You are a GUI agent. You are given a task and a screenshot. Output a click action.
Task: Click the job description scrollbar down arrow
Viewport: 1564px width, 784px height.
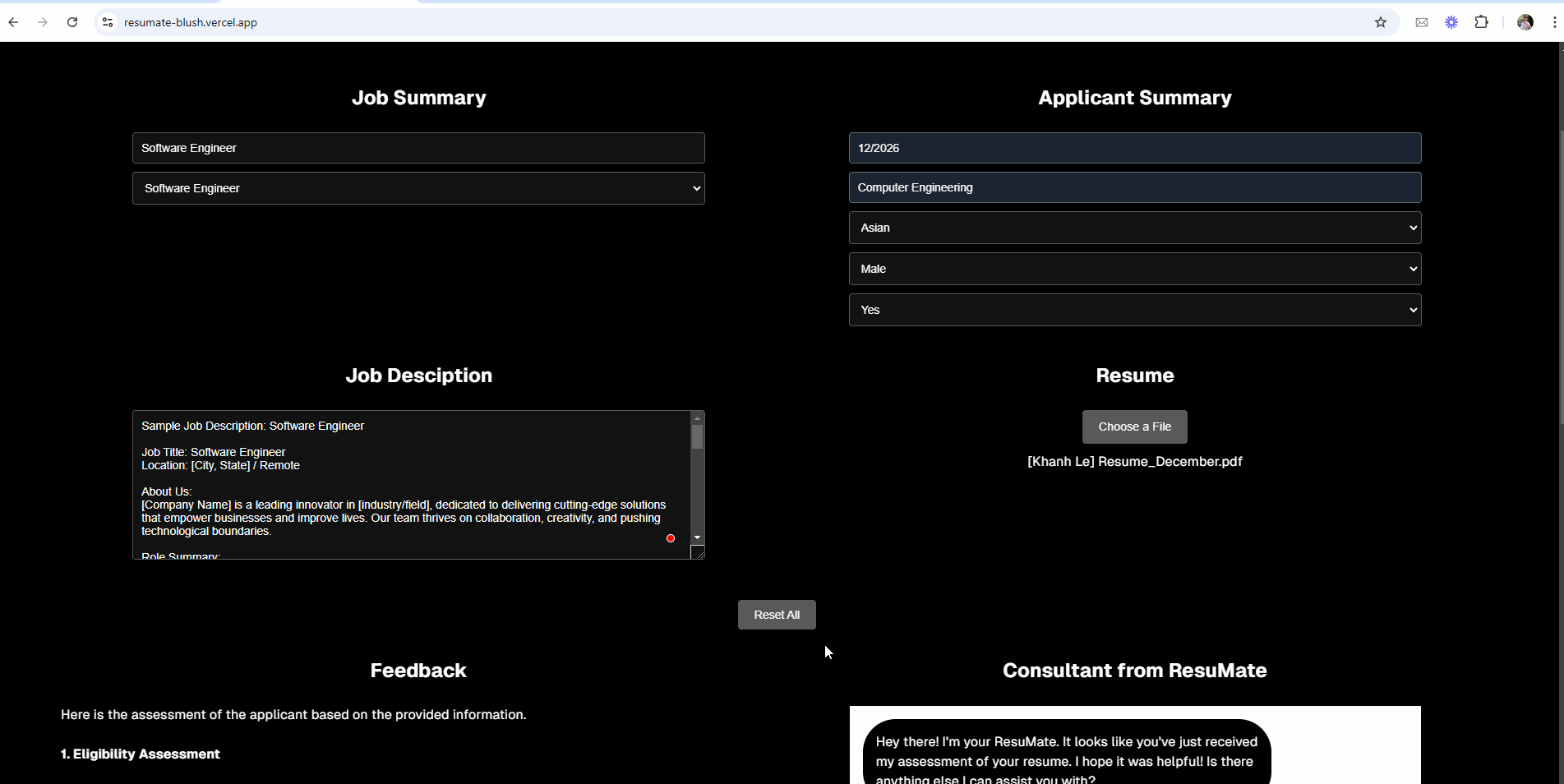coord(697,537)
